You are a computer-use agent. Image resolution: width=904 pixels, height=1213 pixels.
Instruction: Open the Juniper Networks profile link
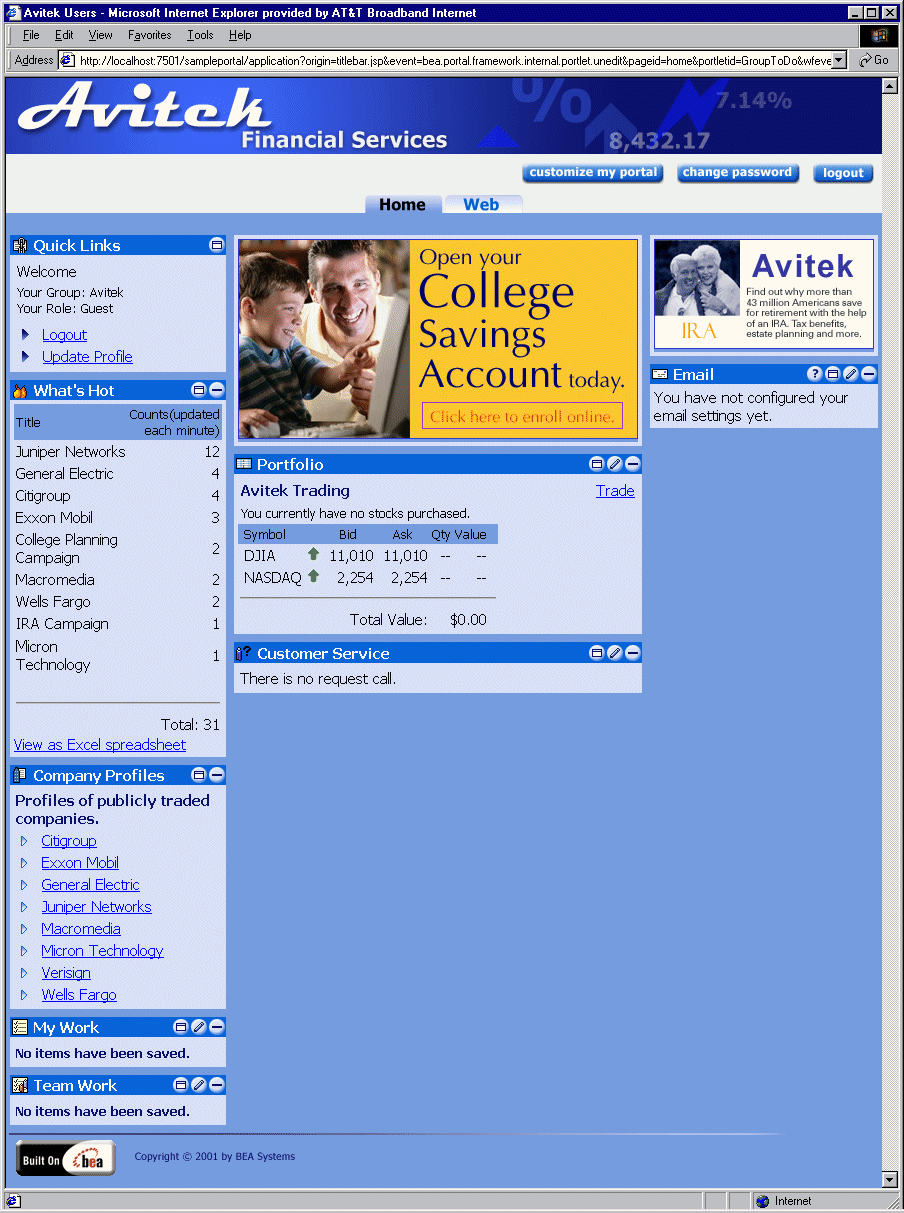(x=96, y=907)
